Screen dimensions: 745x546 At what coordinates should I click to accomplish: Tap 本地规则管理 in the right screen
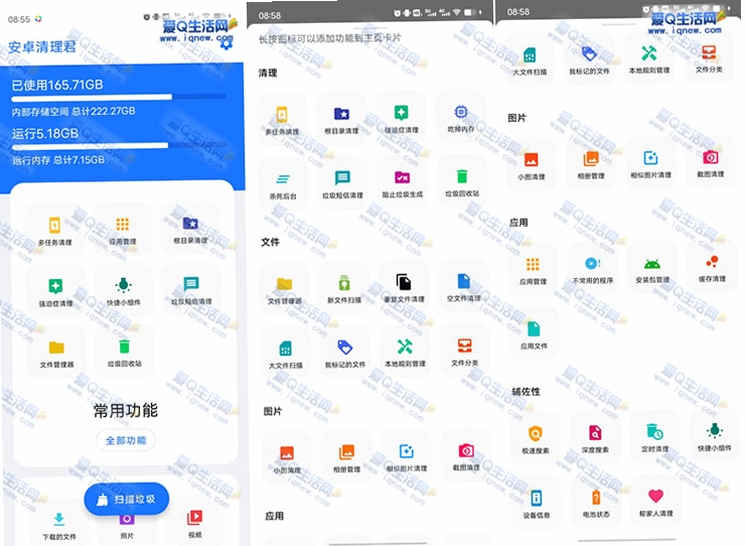(649, 58)
